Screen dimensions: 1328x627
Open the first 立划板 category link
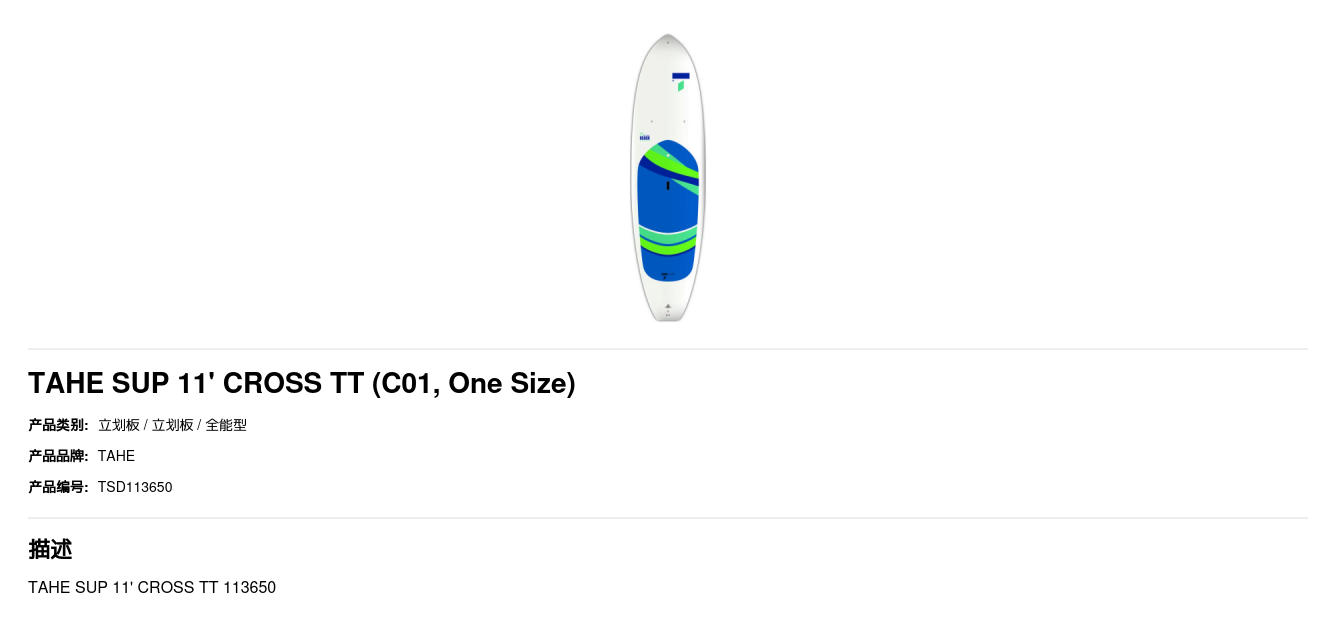[119, 425]
